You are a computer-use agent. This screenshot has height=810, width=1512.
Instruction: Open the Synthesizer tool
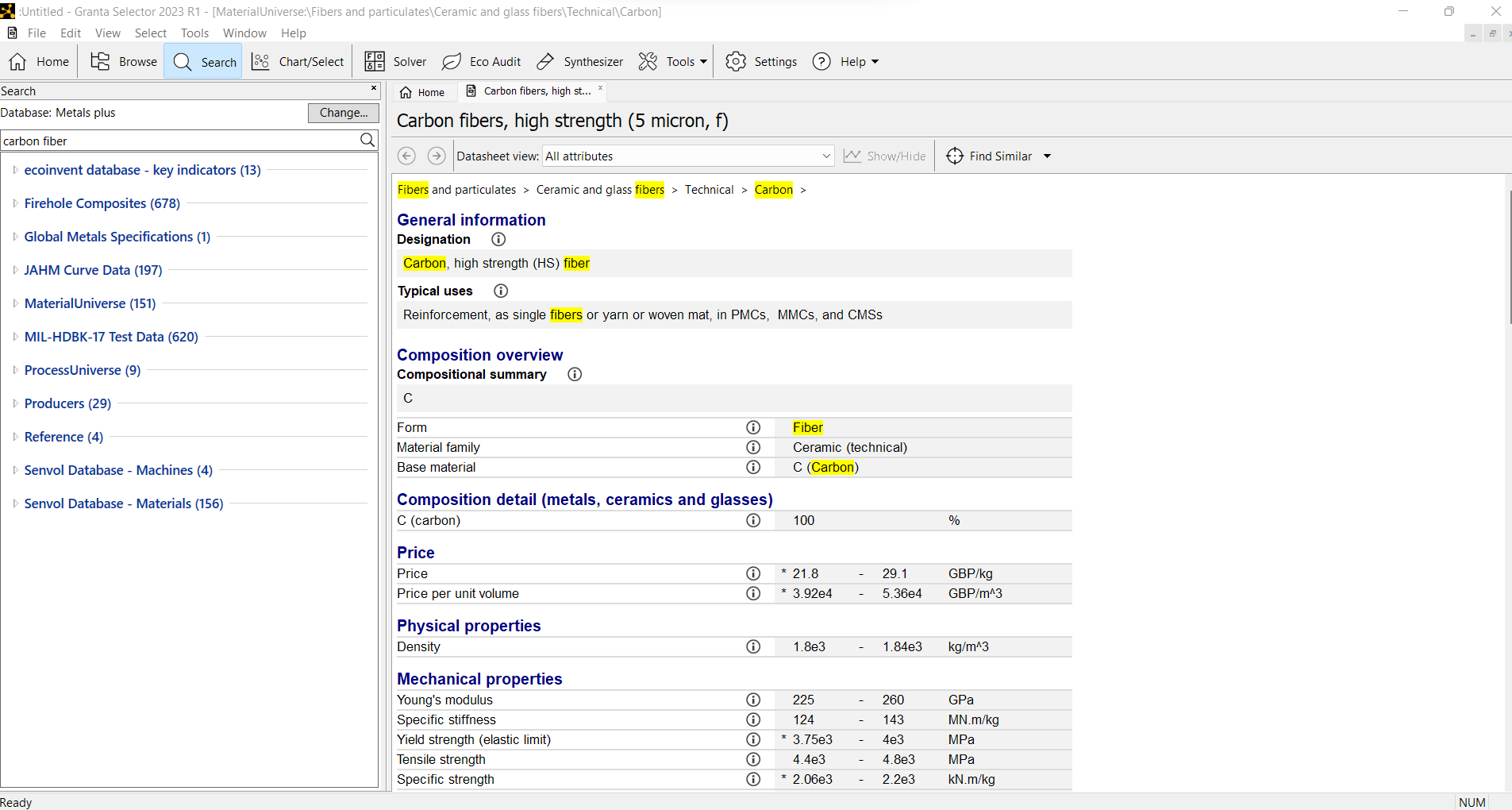[580, 62]
